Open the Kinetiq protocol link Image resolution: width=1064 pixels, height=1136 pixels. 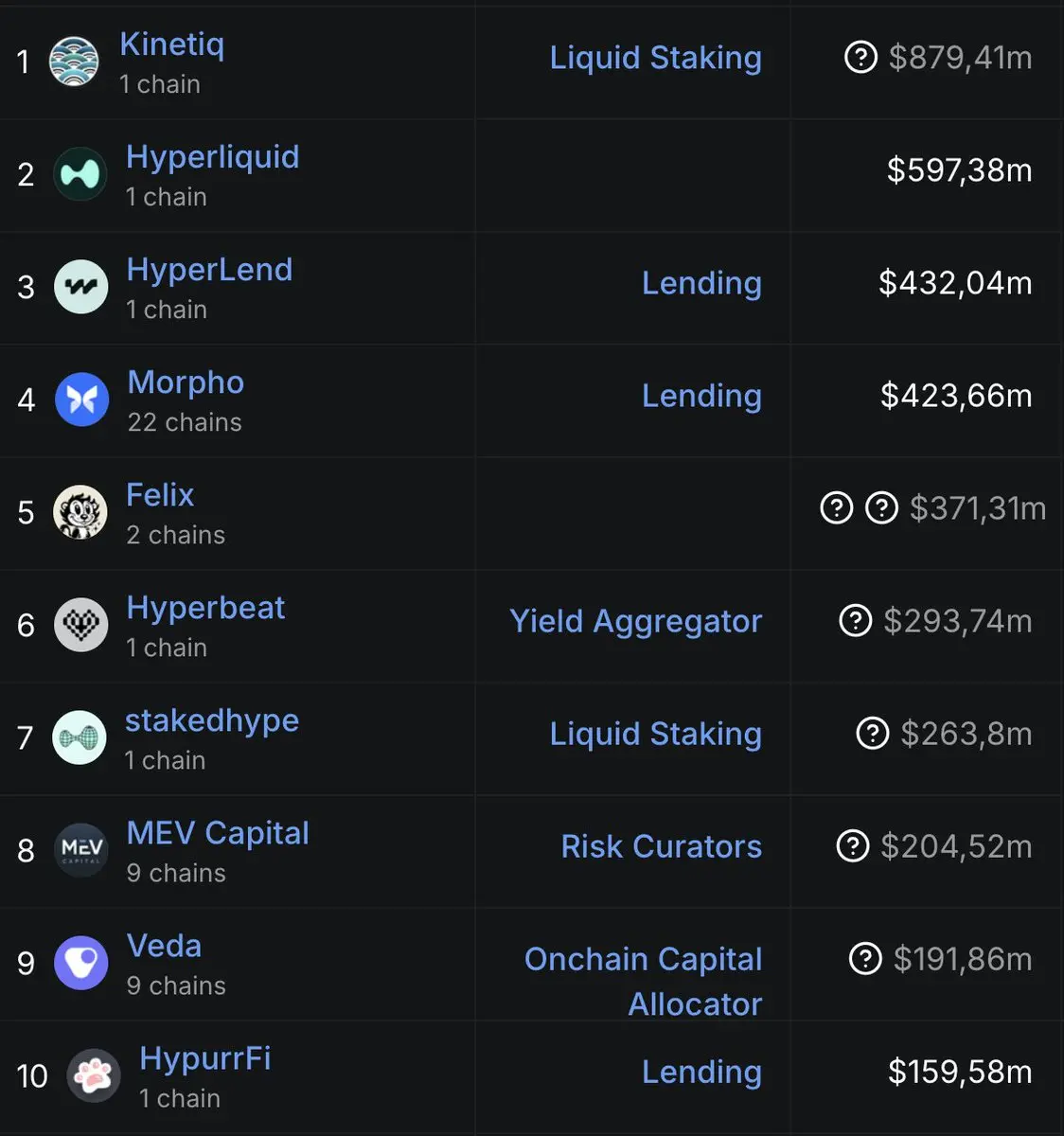[x=172, y=44]
